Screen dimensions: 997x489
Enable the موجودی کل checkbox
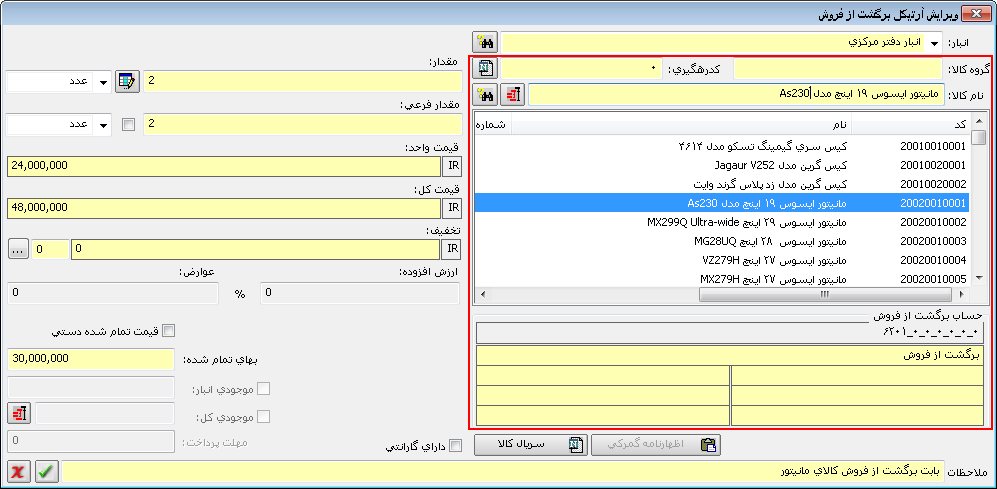(x=263, y=417)
